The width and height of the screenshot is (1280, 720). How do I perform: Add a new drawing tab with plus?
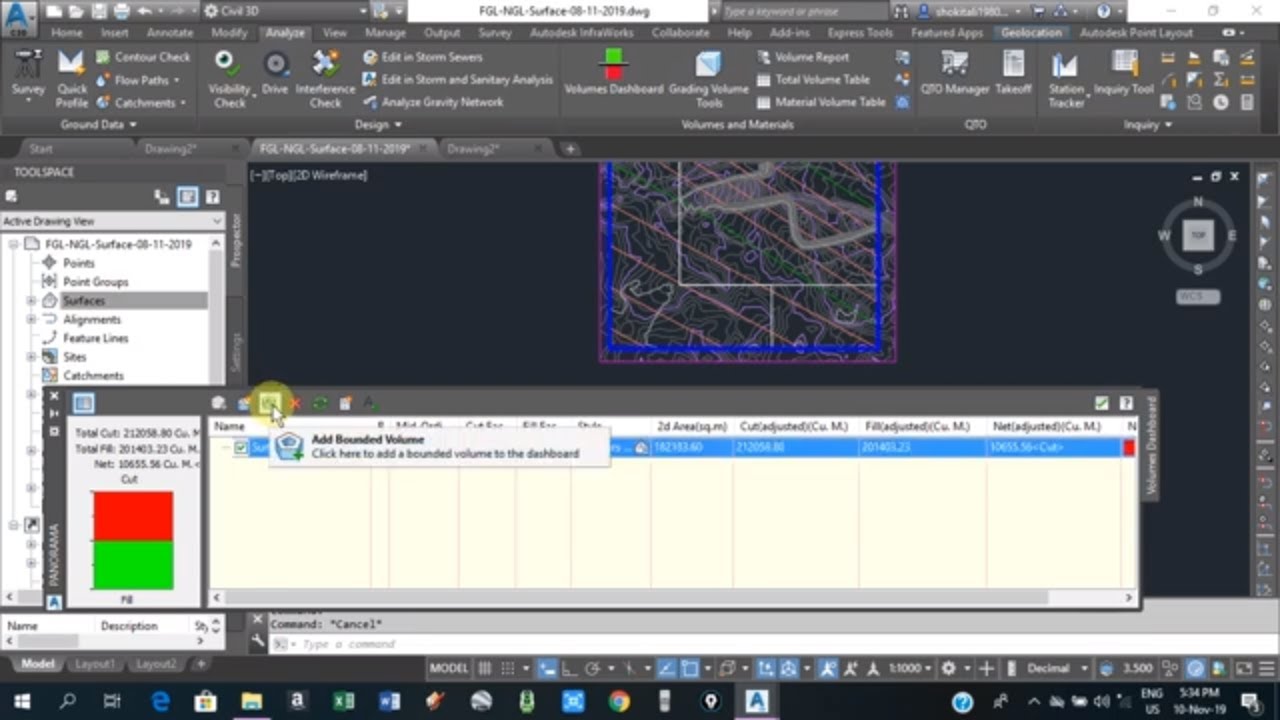tap(570, 149)
